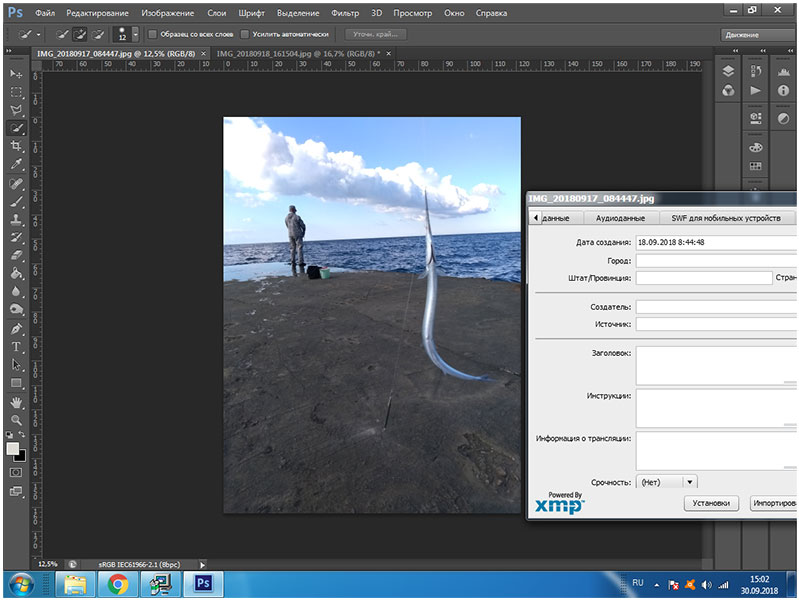Expand the 'Срочность' dropdown list
Screen dimensions: 799x600
(690, 482)
